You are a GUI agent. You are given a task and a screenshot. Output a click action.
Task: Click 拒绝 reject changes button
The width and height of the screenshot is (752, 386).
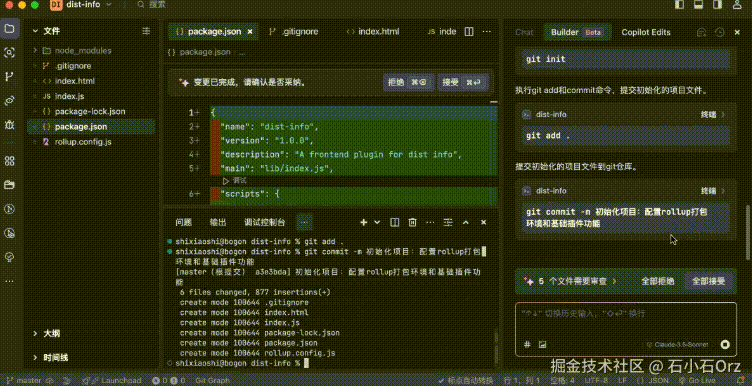[x=409, y=82]
